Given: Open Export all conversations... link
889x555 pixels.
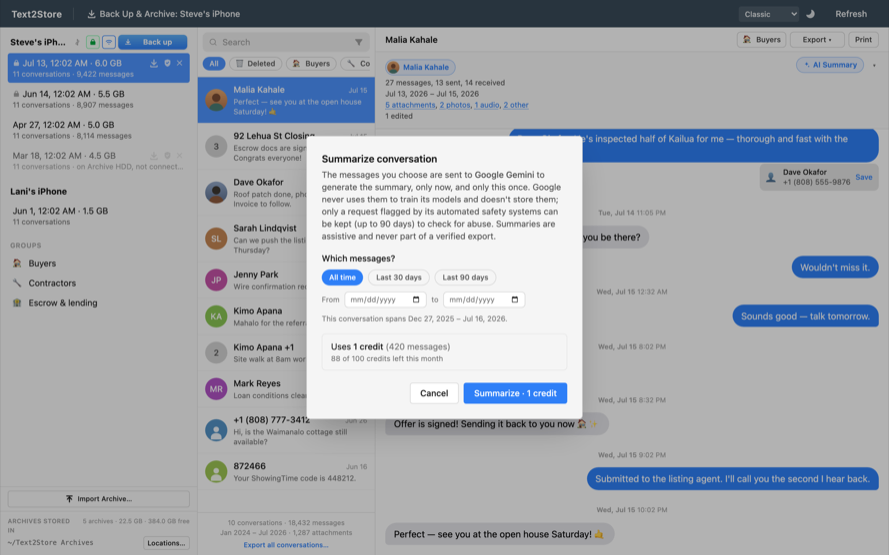Looking at the screenshot, I should coord(286,545).
